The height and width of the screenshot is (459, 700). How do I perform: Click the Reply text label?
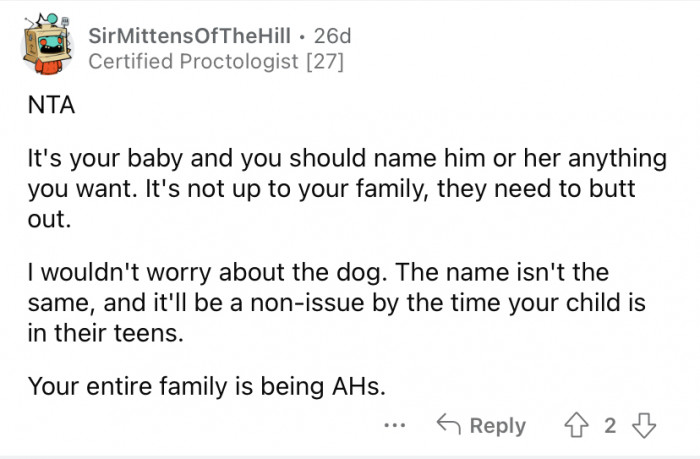(x=497, y=425)
